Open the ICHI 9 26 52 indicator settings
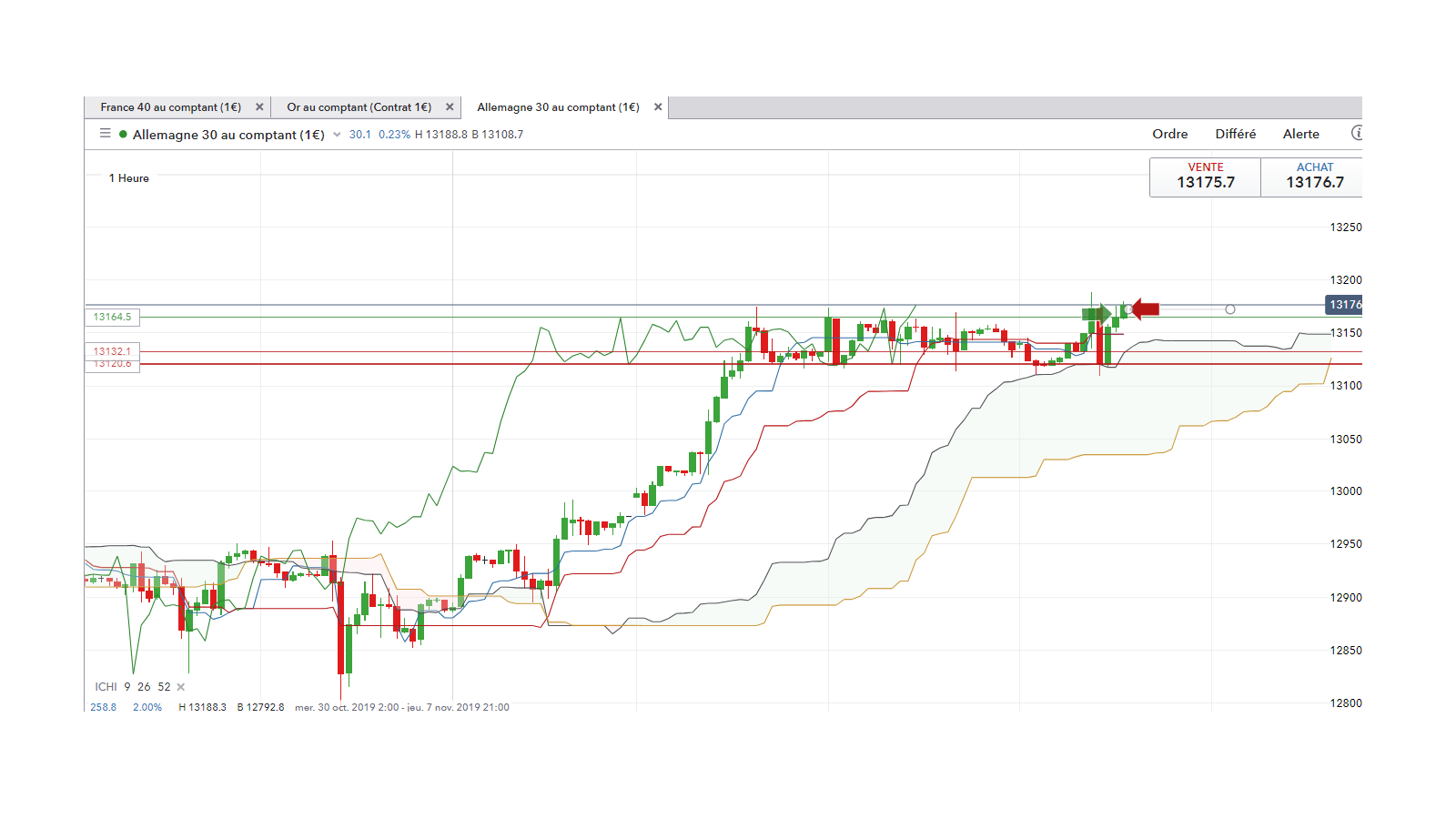The height and width of the screenshot is (819, 1456). [x=133, y=687]
